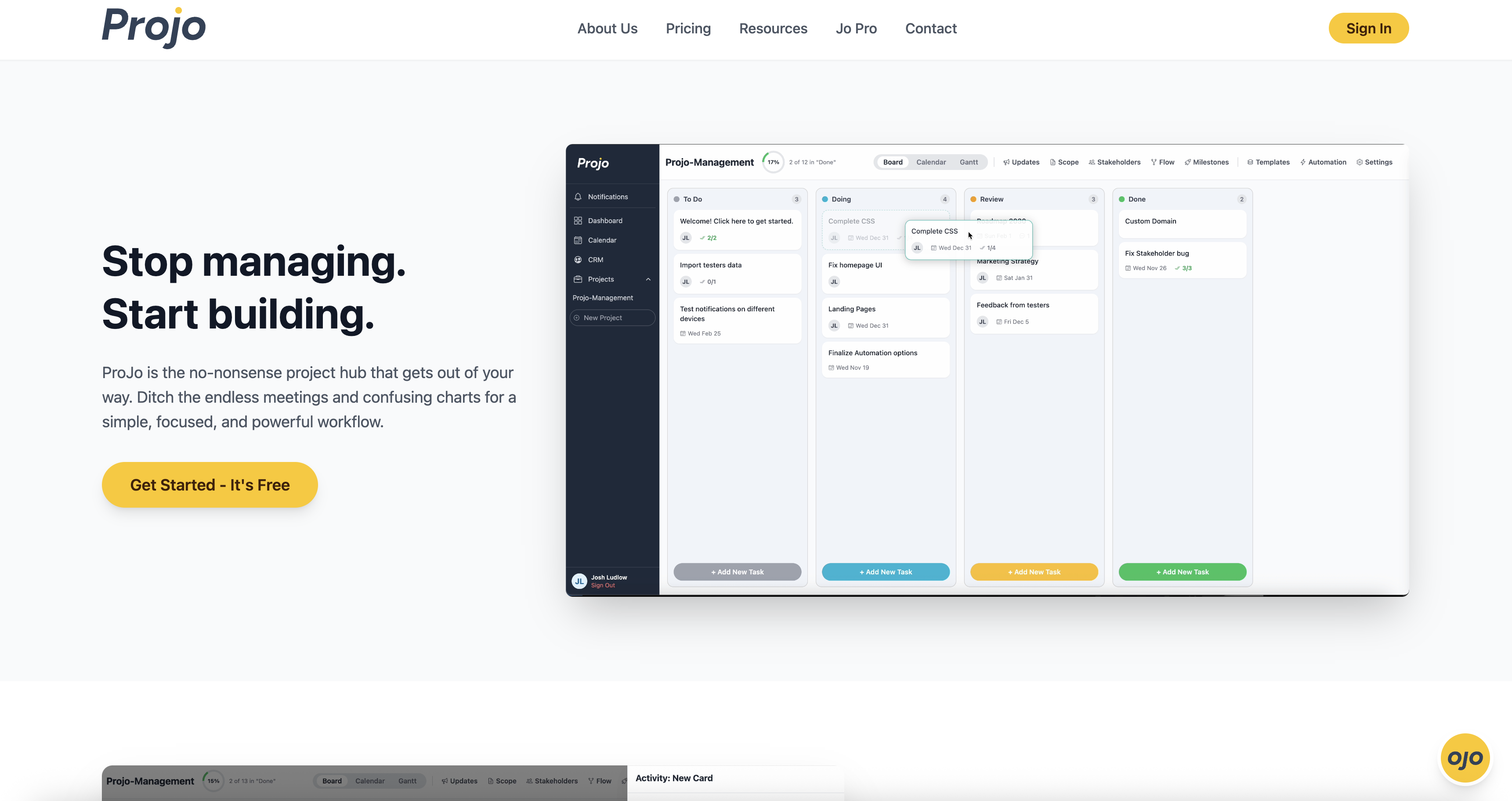This screenshot has height=801, width=1512.
Task: Open the Pricing page
Action: pos(688,28)
